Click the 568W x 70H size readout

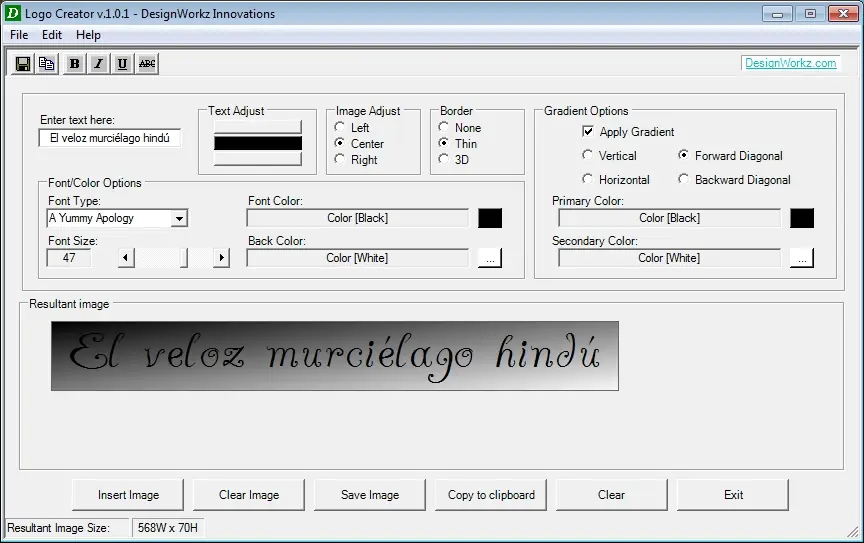(x=168, y=528)
